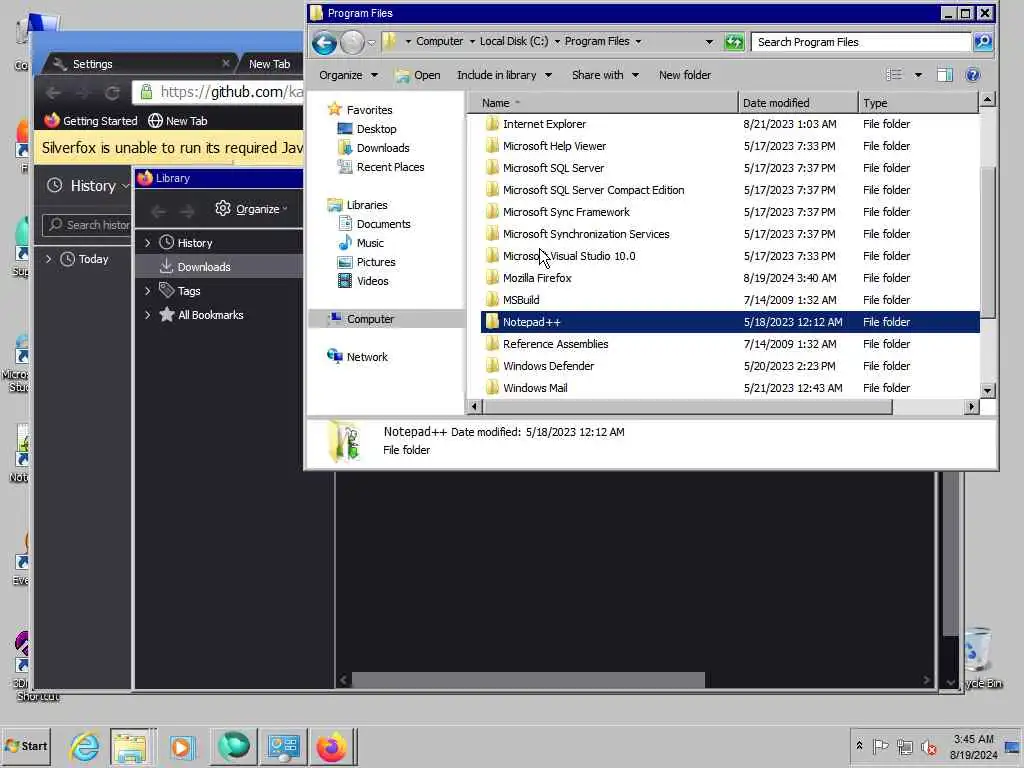Reload the page in the browser
Image resolution: width=1024 pixels, height=768 pixels.
point(112,93)
